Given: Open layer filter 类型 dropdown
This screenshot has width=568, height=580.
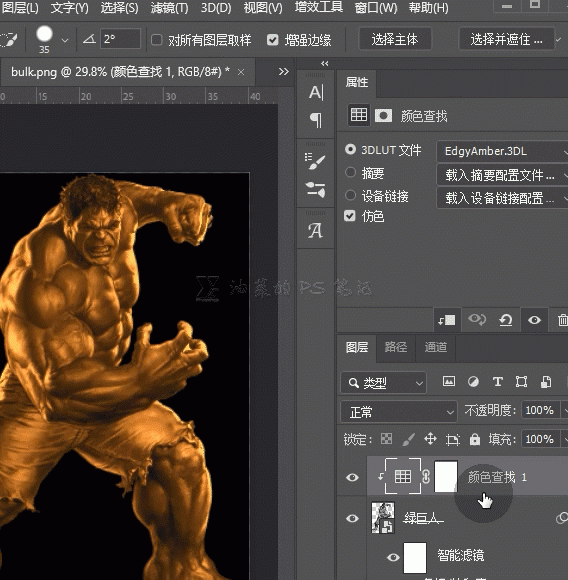Looking at the screenshot, I should (383, 382).
